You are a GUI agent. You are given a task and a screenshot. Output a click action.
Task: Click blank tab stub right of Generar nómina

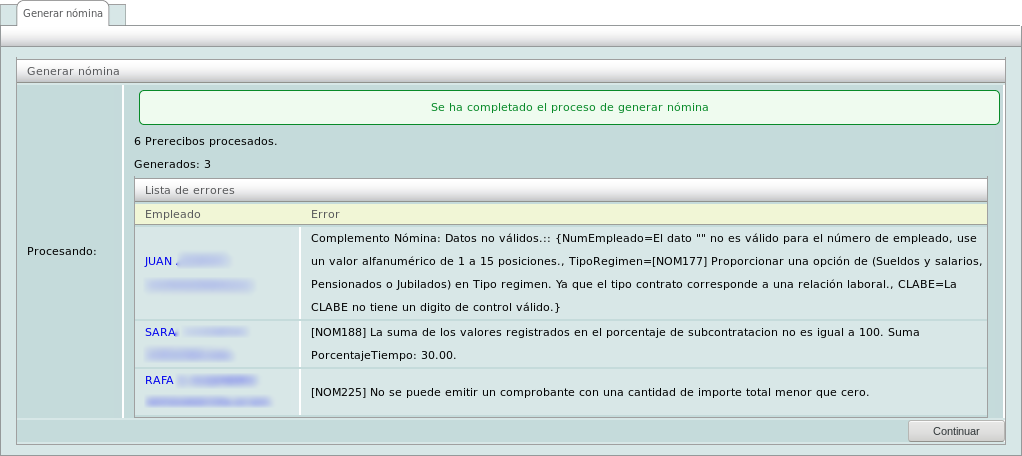[117, 14]
